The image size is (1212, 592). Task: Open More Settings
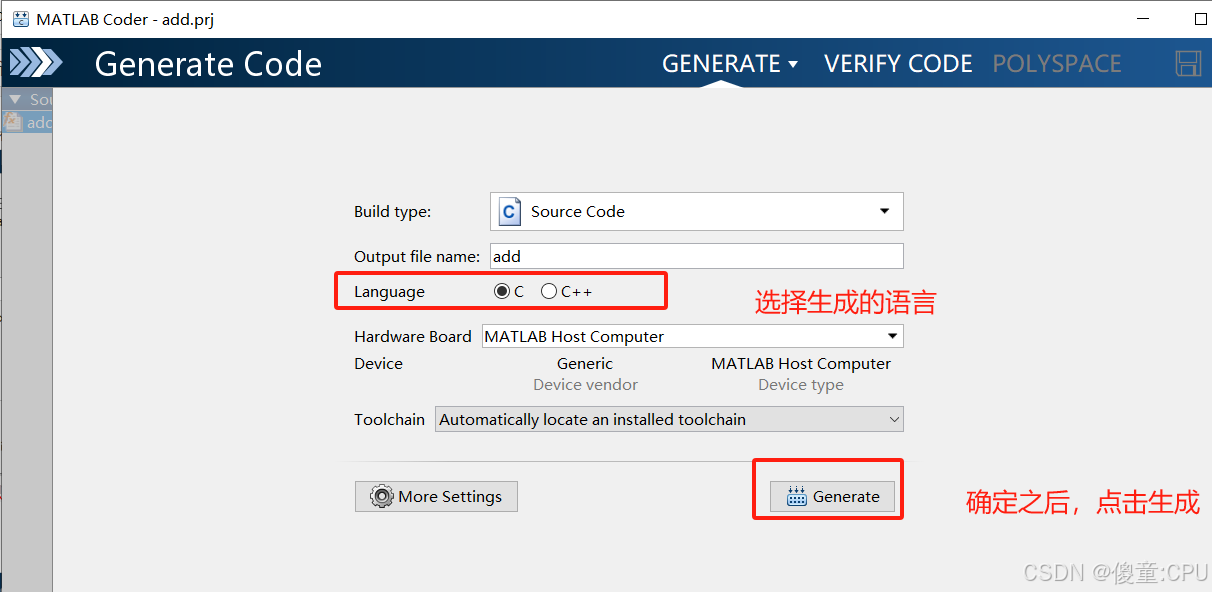point(436,497)
